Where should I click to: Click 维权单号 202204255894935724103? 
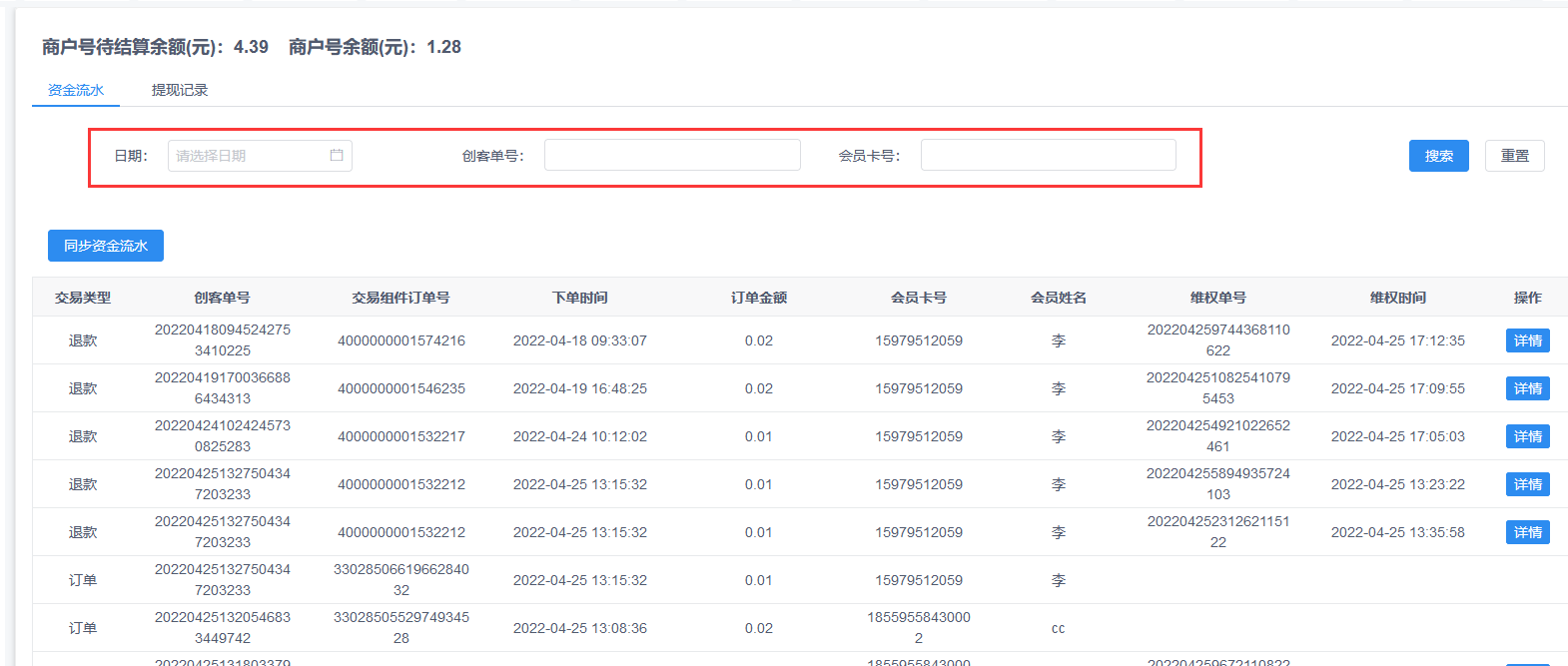[x=1218, y=484]
